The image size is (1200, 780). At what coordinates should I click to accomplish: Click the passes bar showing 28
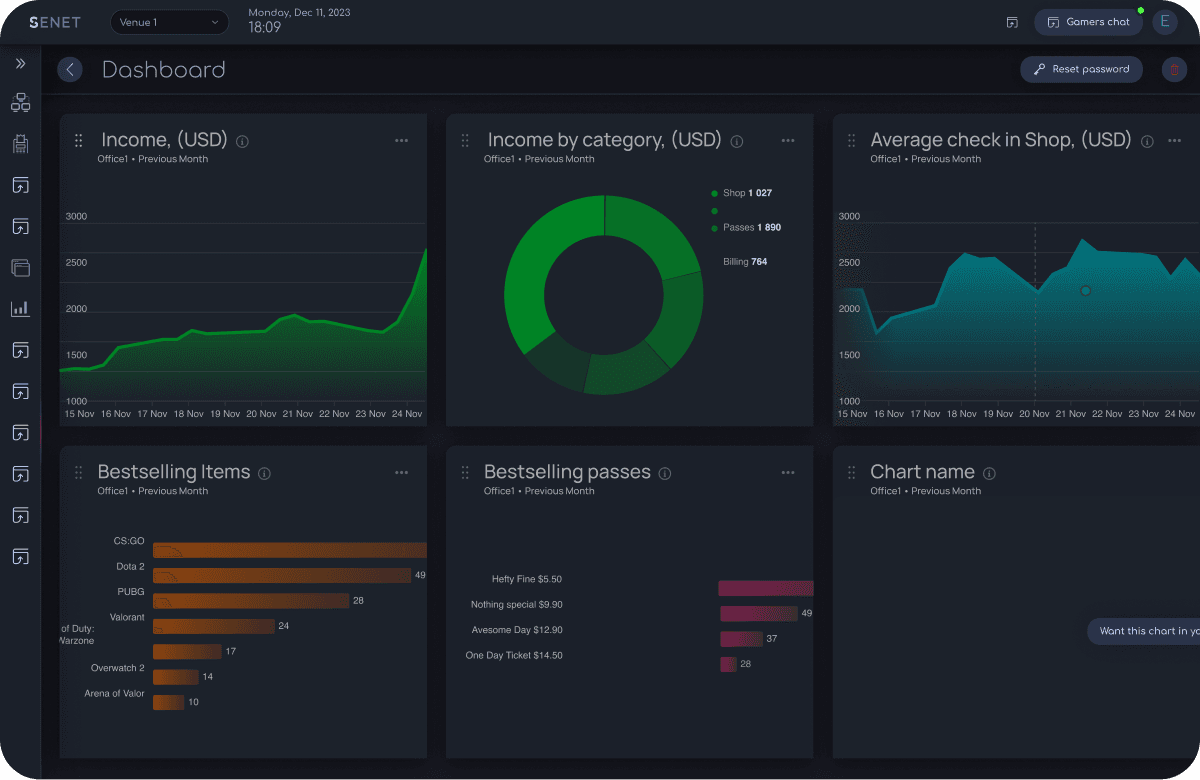click(x=728, y=664)
